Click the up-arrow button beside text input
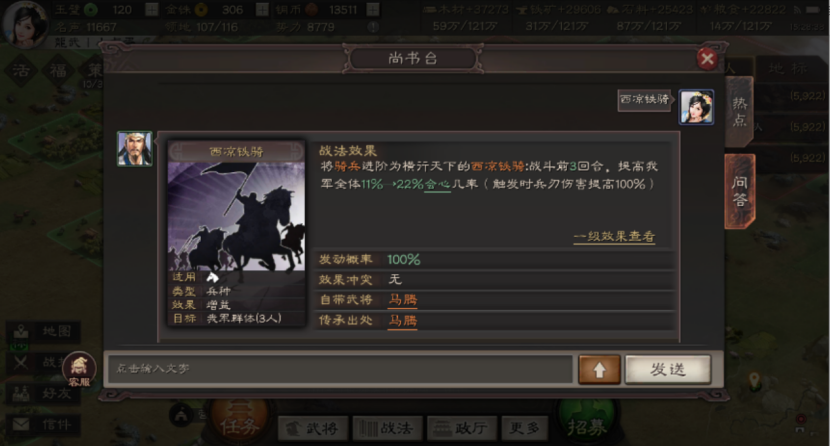831x447 pixels. 599,369
